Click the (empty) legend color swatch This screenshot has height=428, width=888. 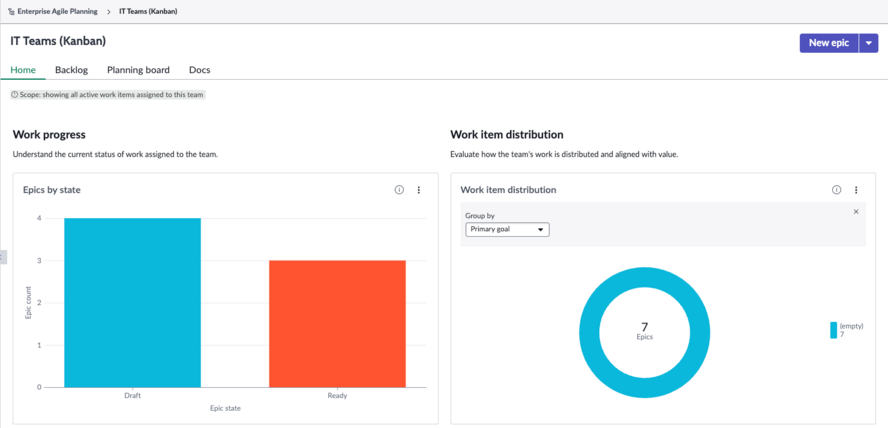[834, 330]
